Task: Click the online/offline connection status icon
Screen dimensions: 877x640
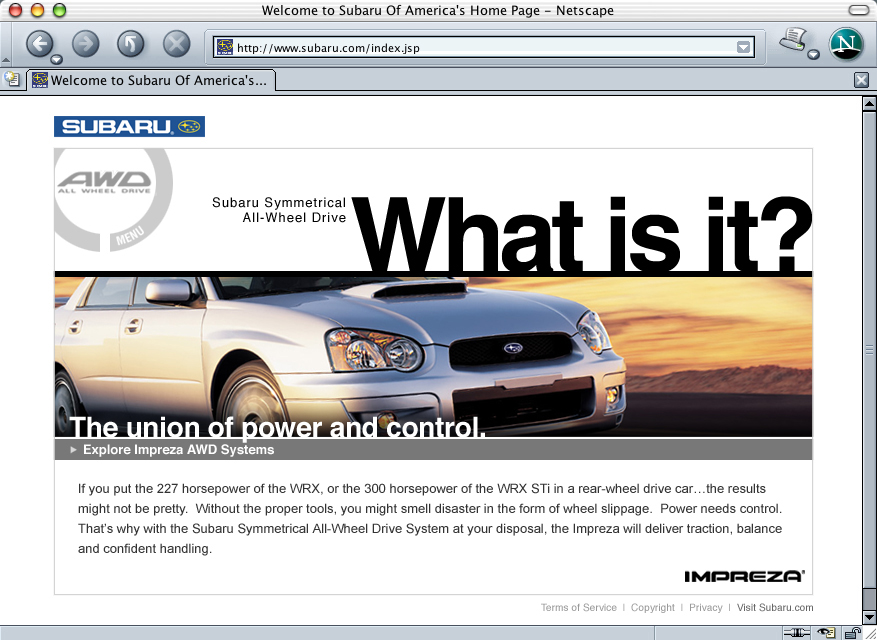Action: (797, 632)
